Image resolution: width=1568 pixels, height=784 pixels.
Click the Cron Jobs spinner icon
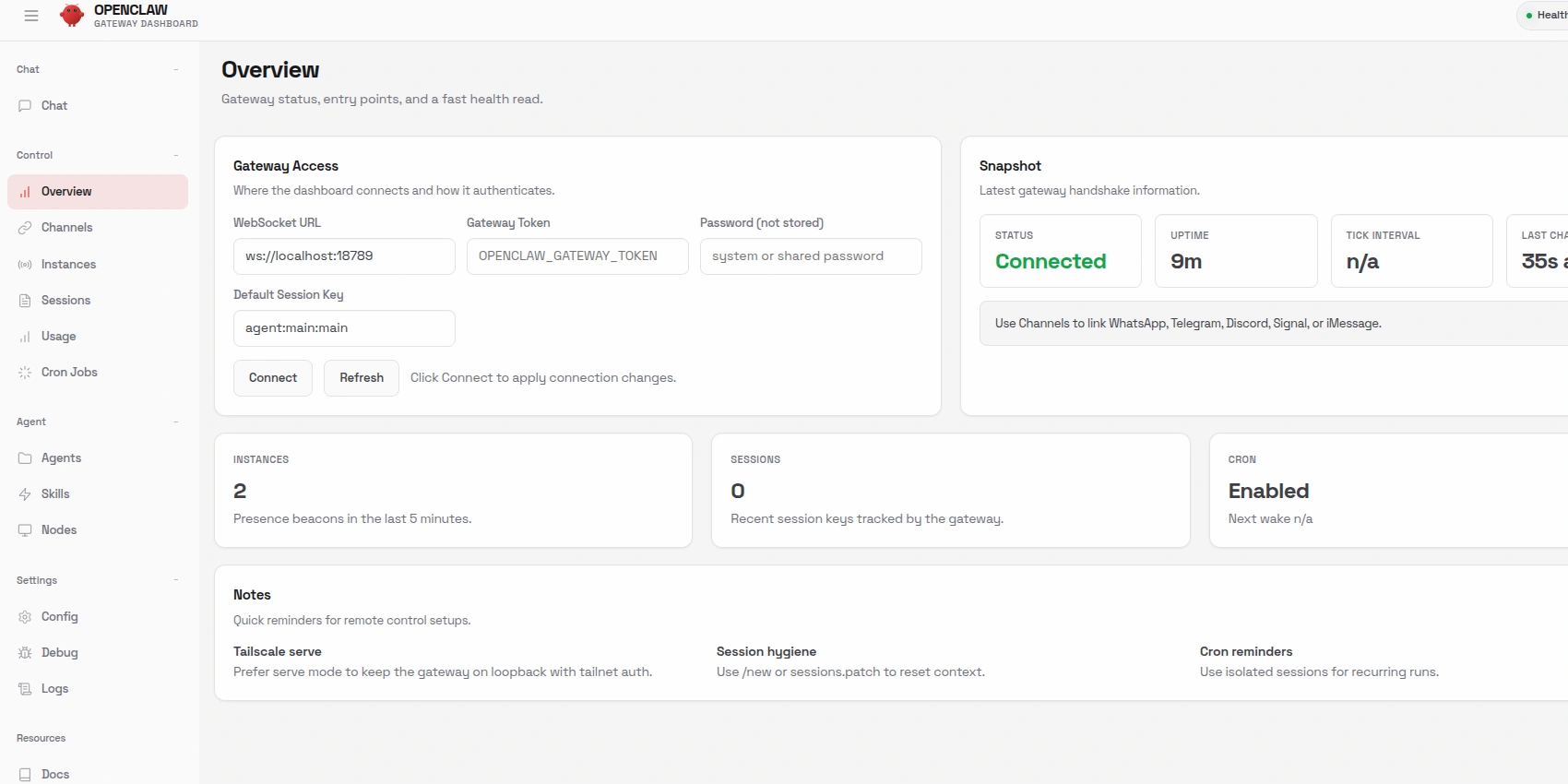tap(25, 373)
